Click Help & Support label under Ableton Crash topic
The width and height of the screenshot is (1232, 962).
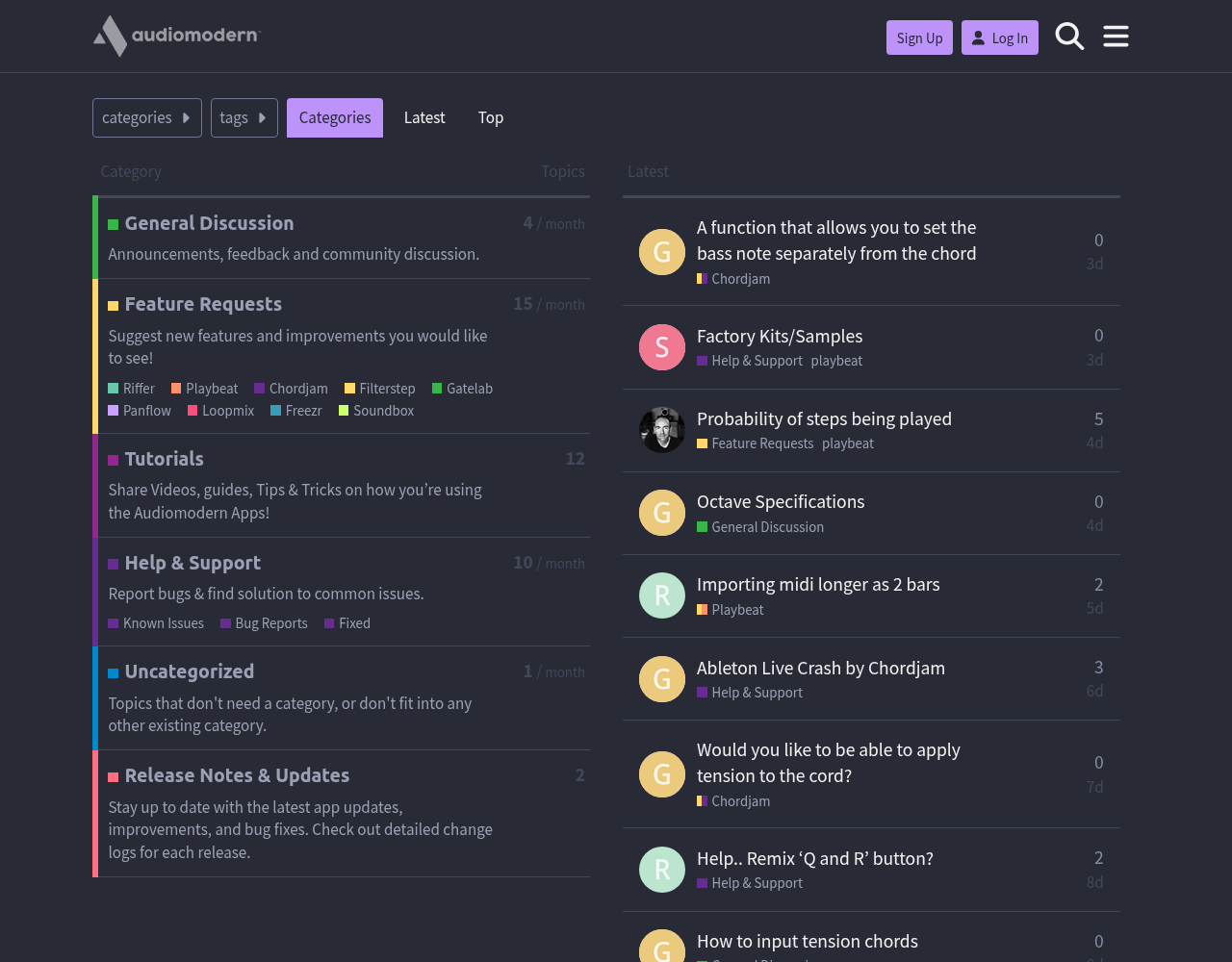coord(750,693)
